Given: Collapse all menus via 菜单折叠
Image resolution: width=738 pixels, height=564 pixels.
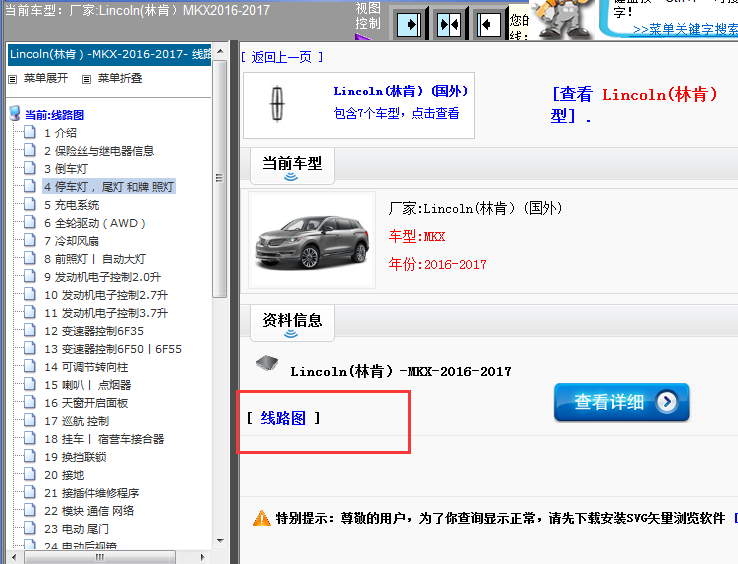Looking at the screenshot, I should pyautogui.click(x=120, y=78).
